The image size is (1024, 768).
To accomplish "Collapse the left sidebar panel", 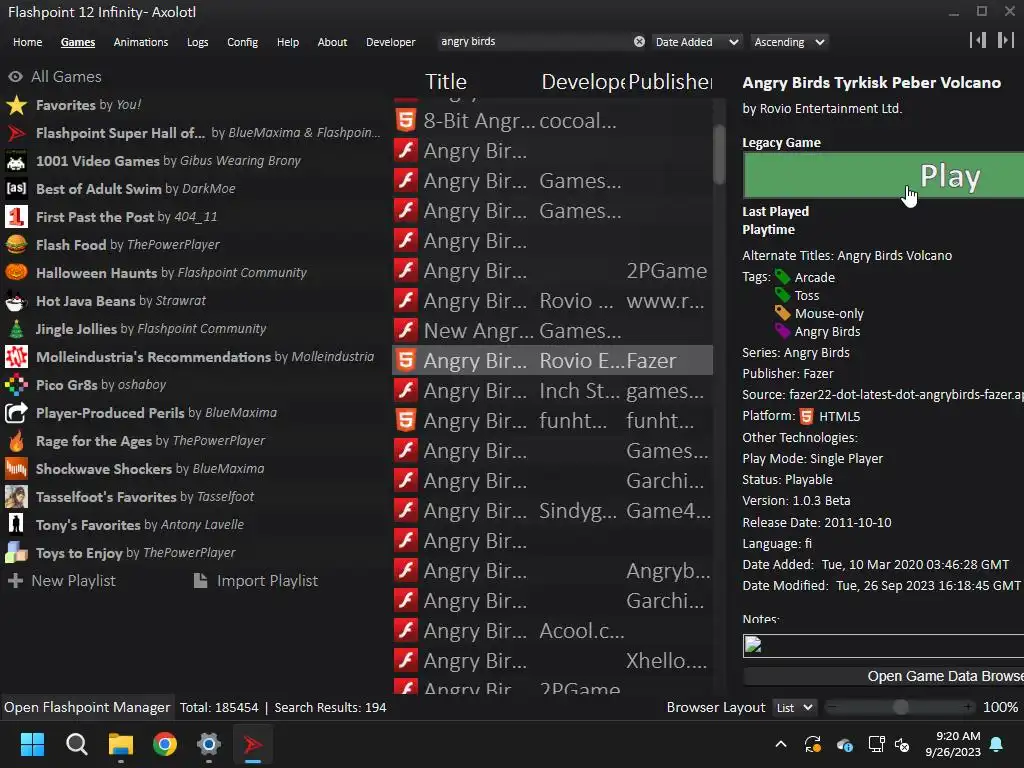I will pos(978,40).
